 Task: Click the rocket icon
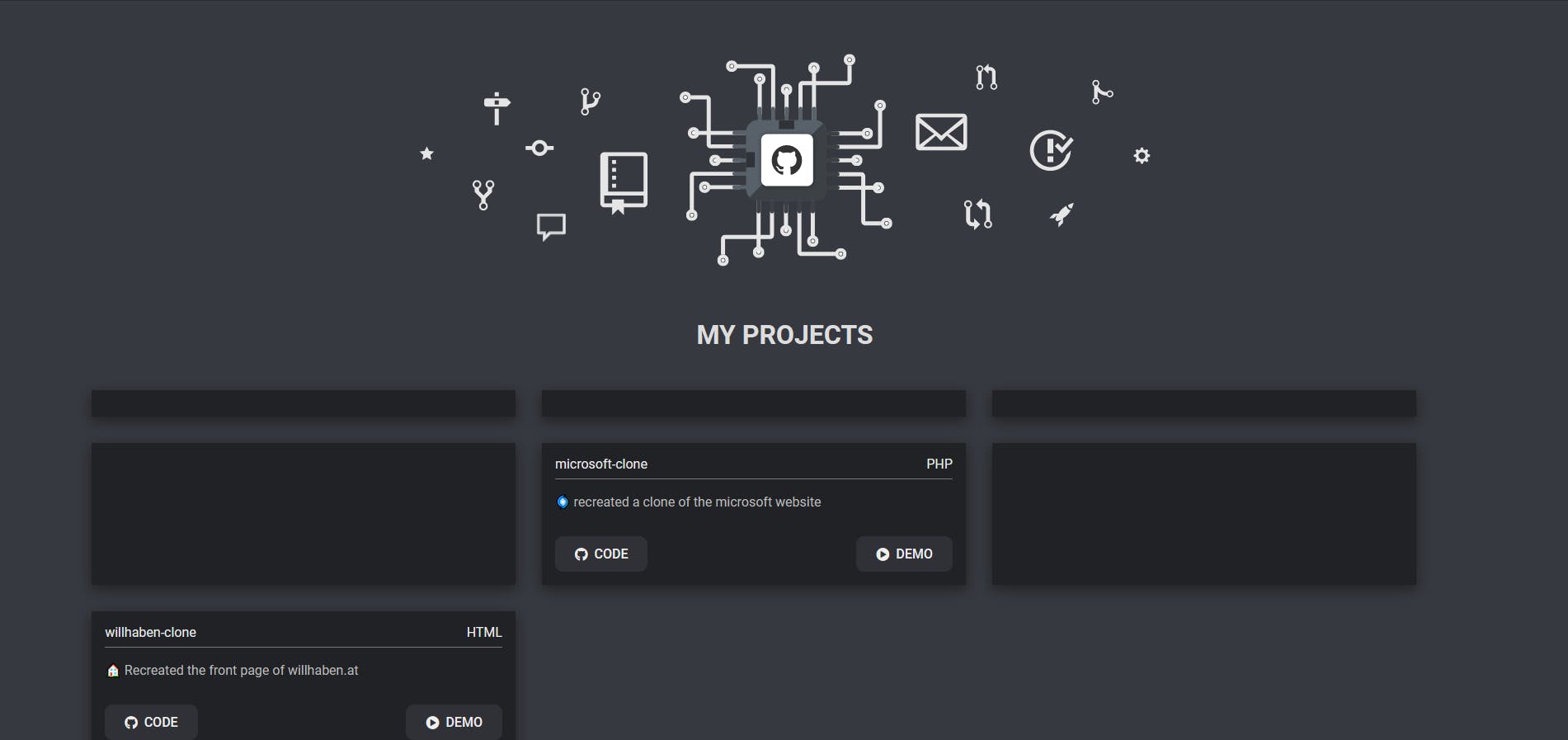coord(1062,214)
